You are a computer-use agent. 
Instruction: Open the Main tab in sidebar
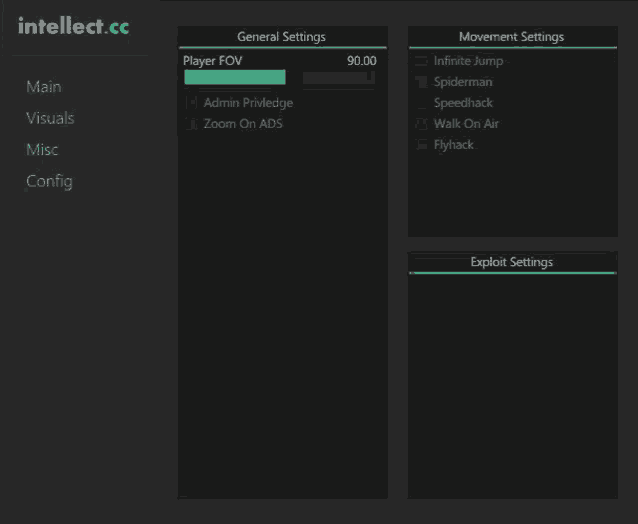[x=43, y=87]
